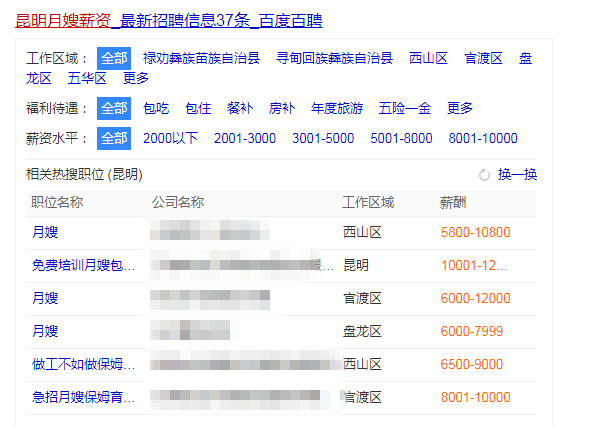Click the refresh icon beside 换一换
Viewport: 591px width, 426px height.
pos(484,175)
